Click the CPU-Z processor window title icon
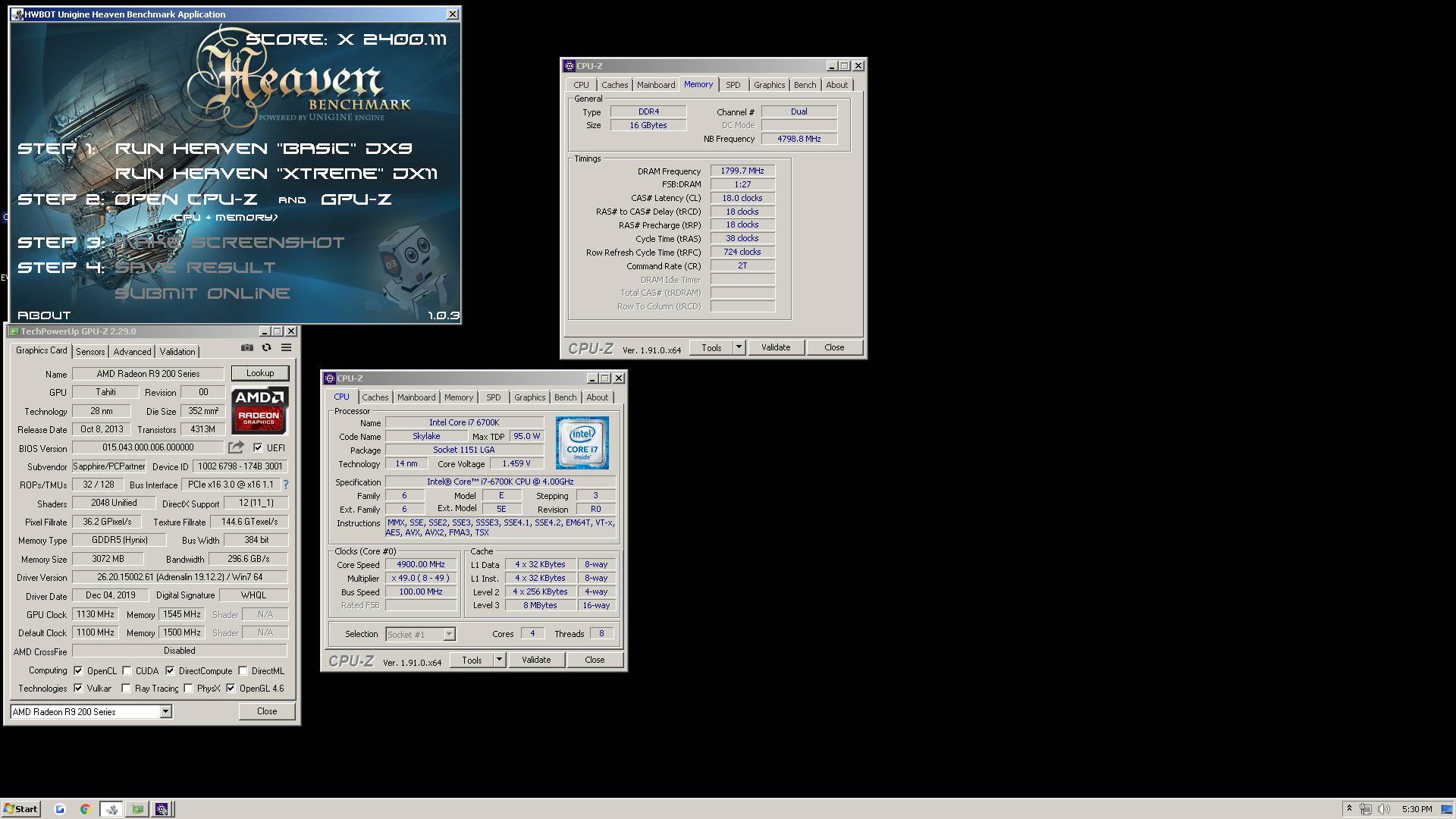 point(330,378)
